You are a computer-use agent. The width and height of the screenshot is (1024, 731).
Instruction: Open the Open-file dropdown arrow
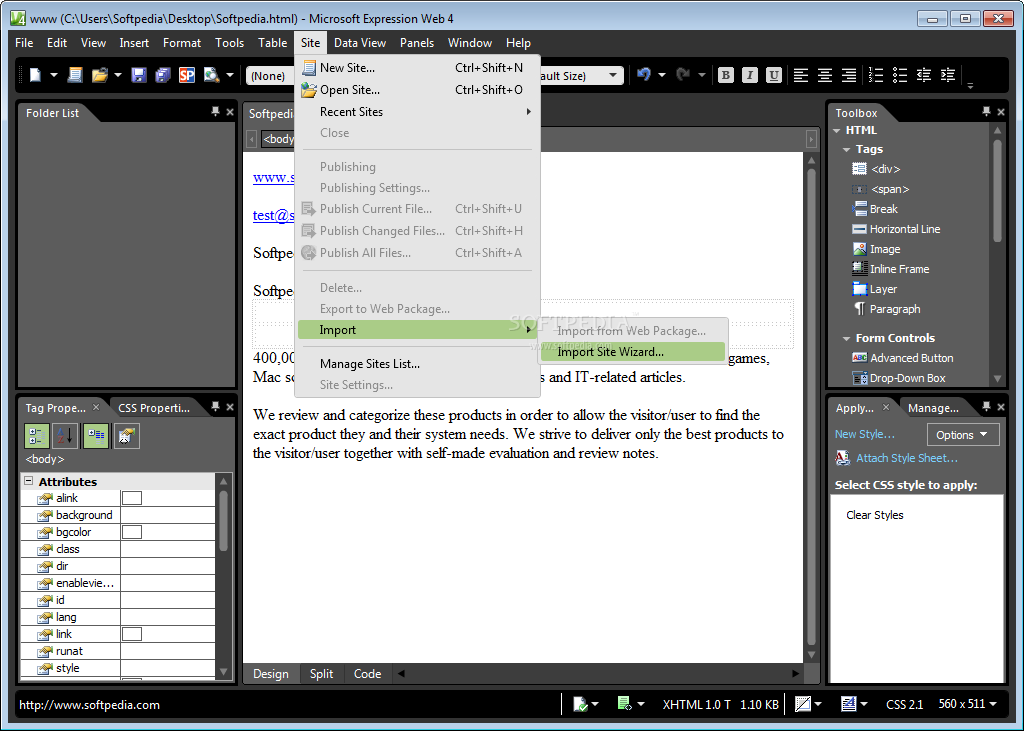pos(118,76)
